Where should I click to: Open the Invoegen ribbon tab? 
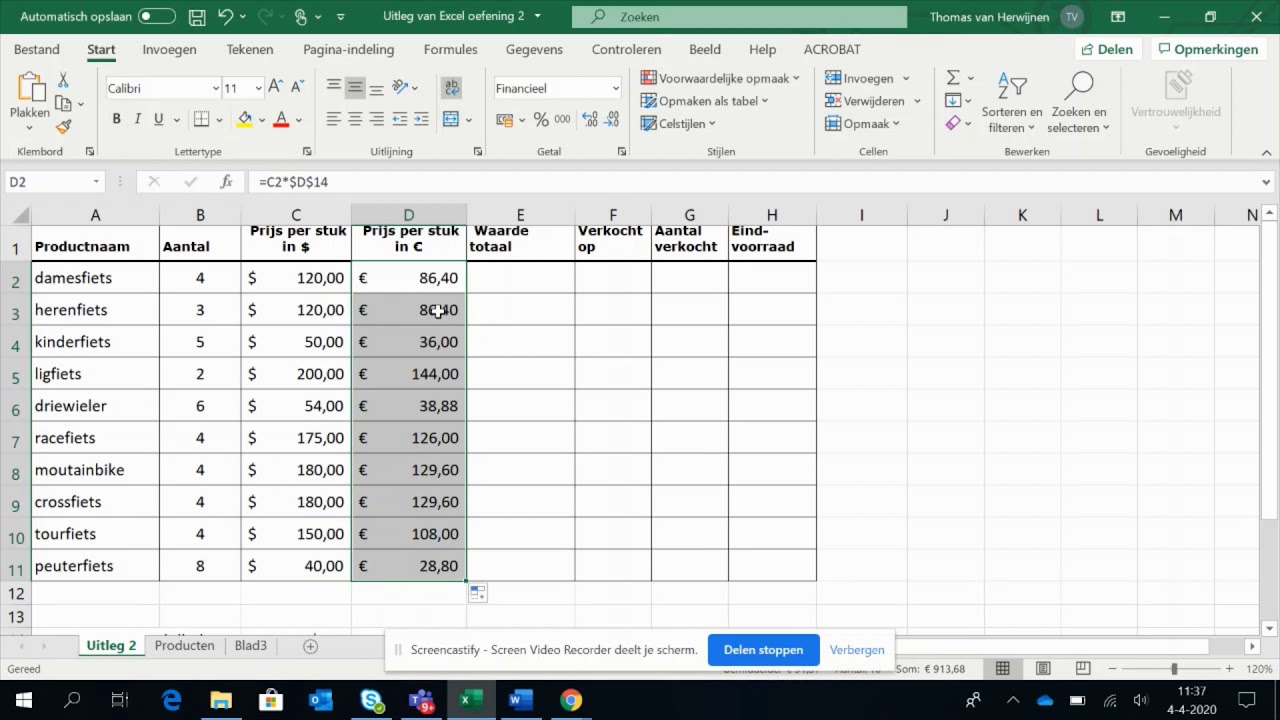click(x=169, y=49)
